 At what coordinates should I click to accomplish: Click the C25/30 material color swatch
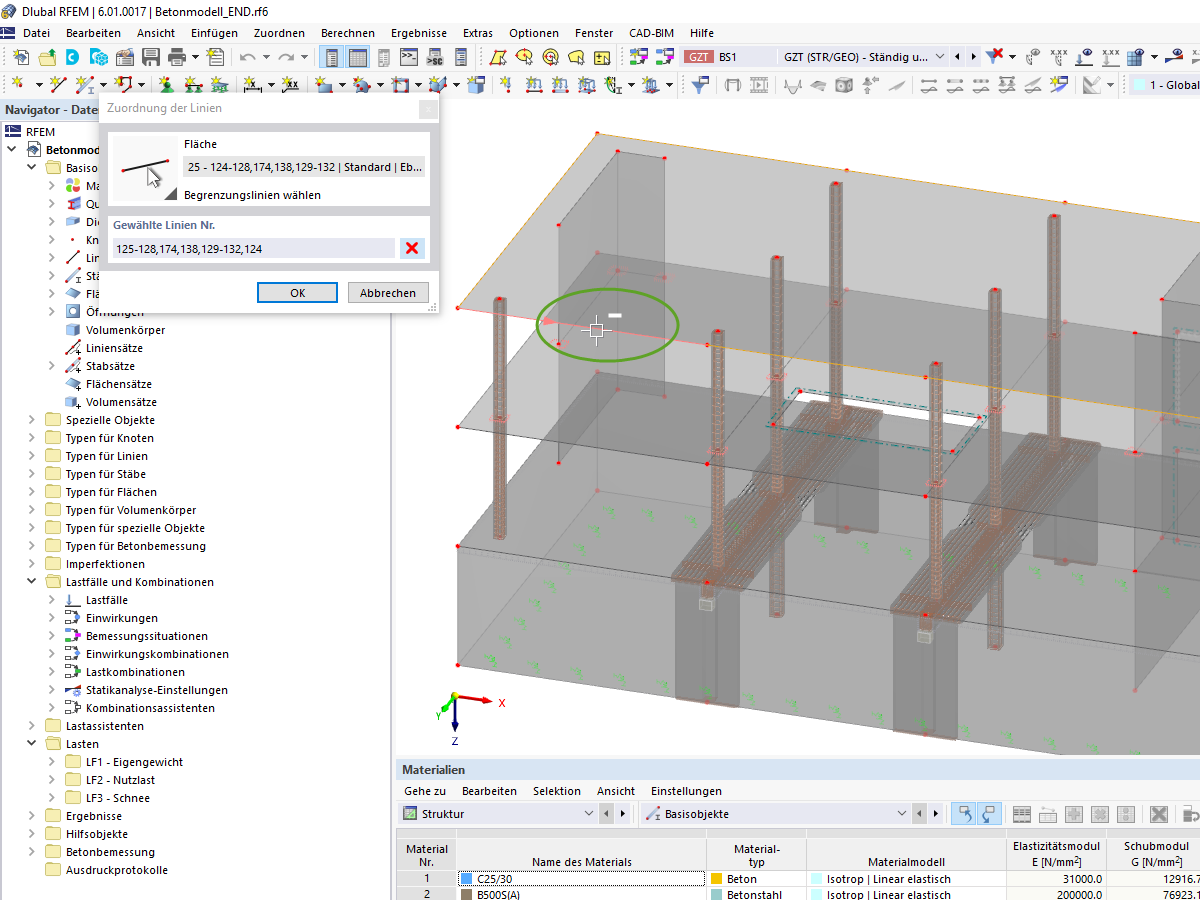point(467,879)
